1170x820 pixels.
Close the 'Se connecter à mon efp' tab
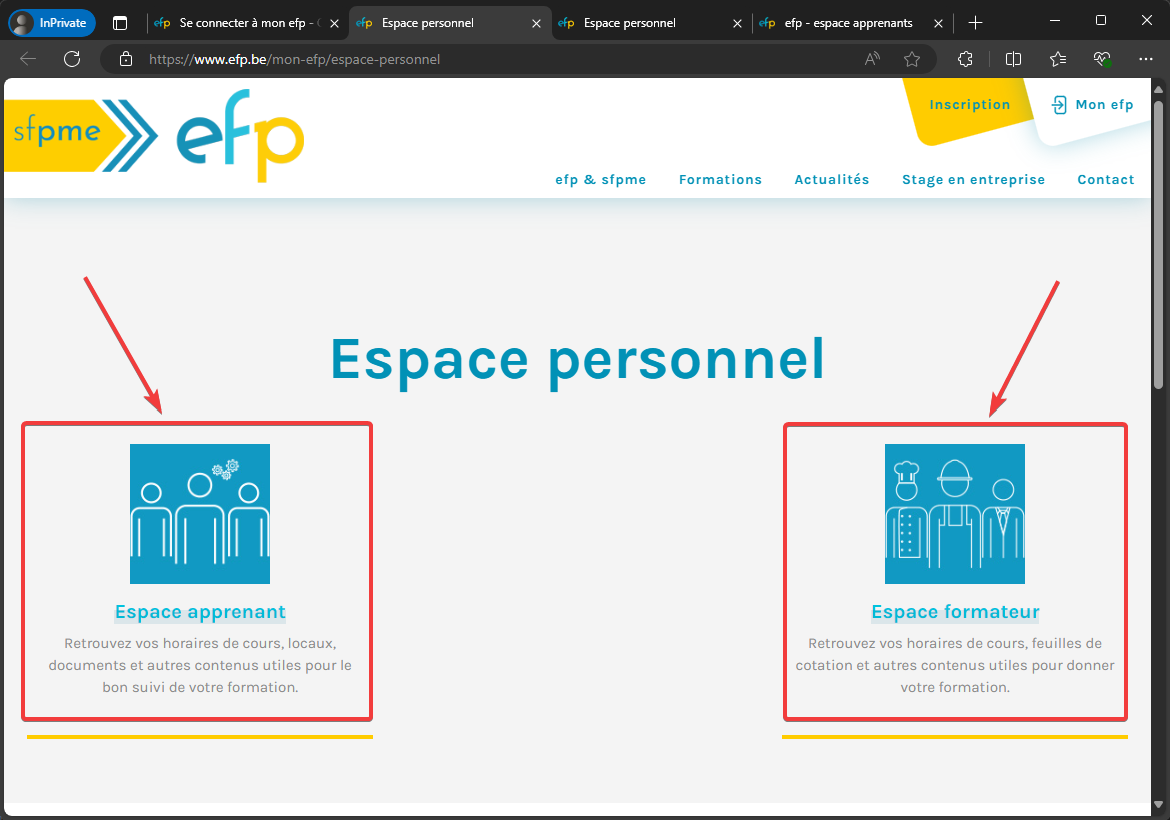(334, 23)
